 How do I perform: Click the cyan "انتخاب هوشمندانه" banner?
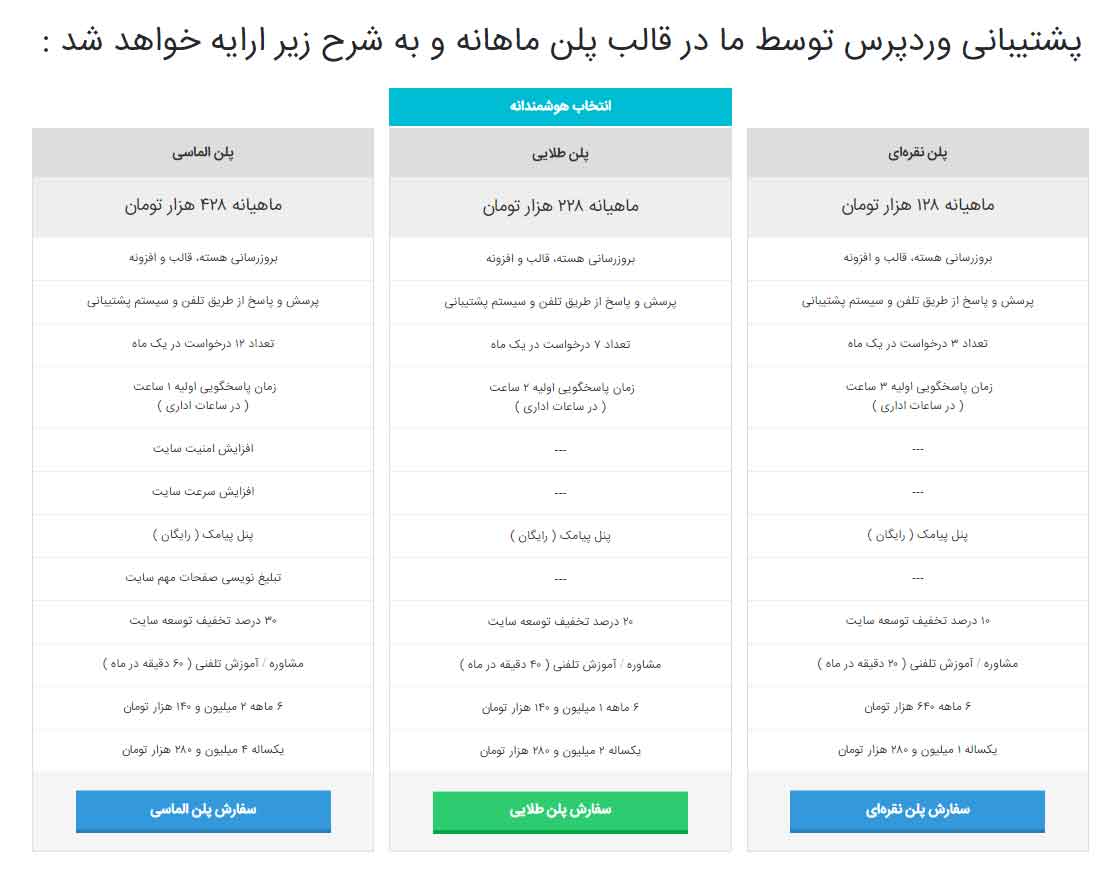pyautogui.click(x=560, y=106)
